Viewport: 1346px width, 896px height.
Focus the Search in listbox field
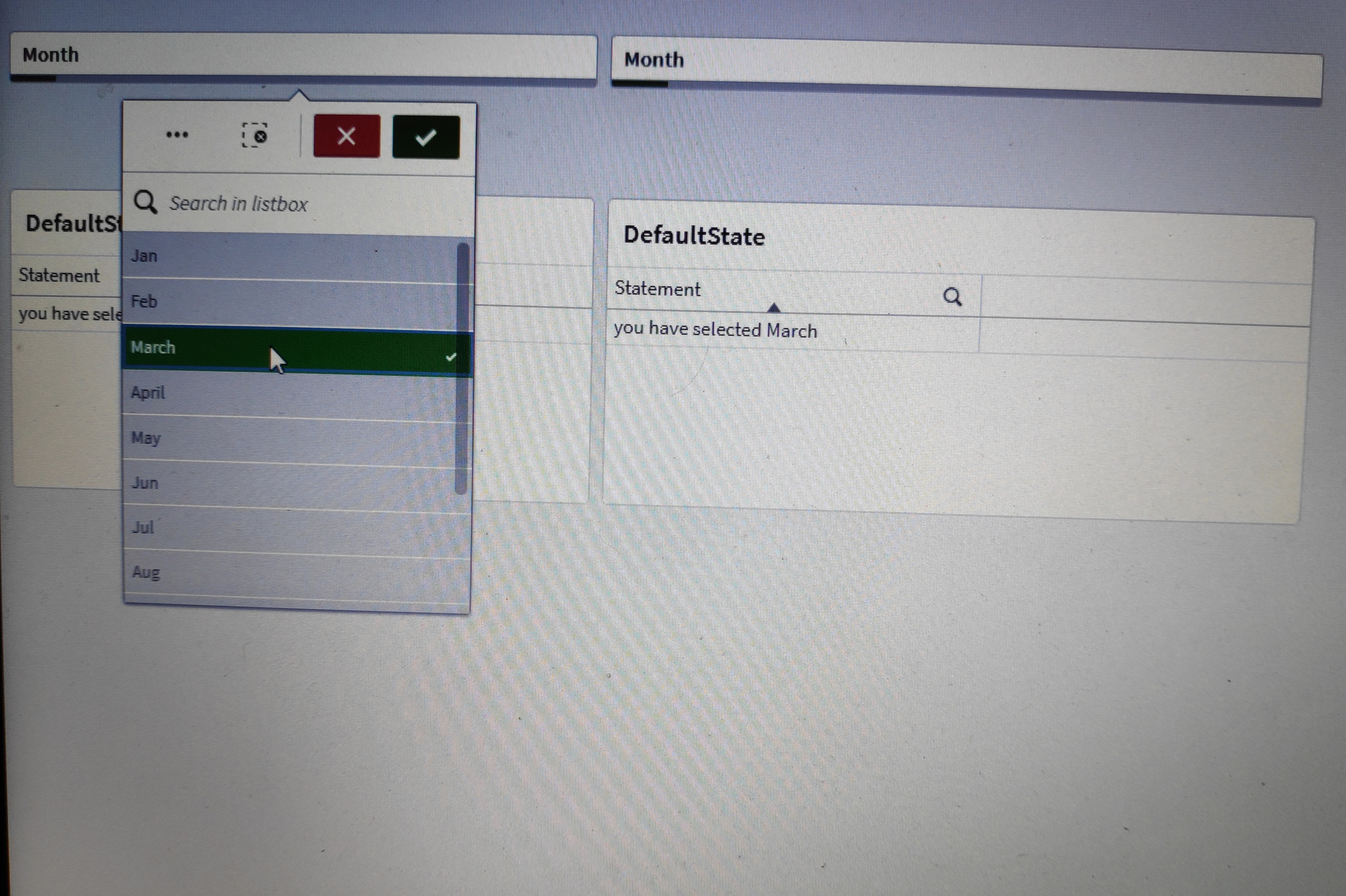coord(298,204)
